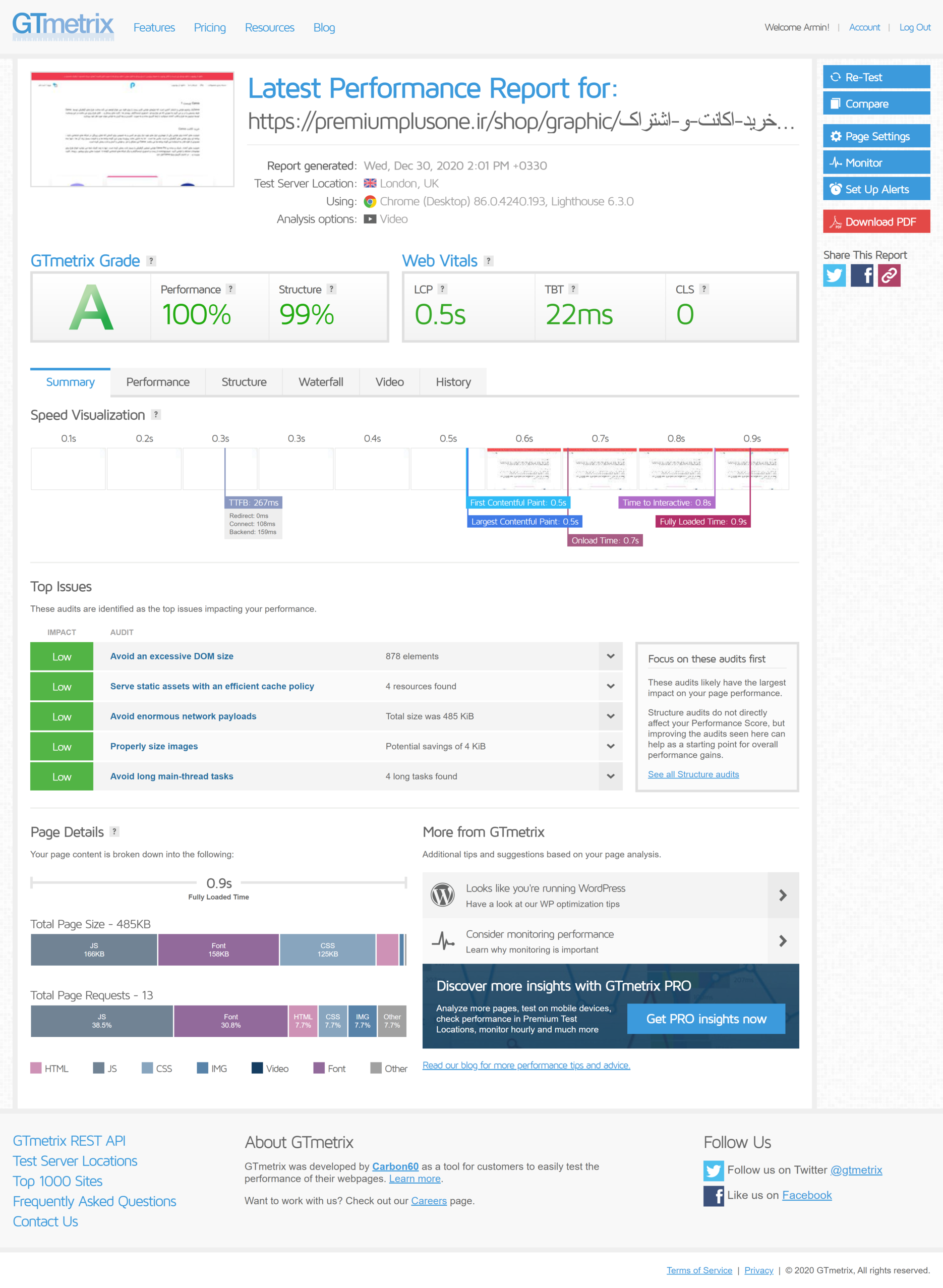Download the report as PDF
The image size is (943, 1288).
click(876, 221)
